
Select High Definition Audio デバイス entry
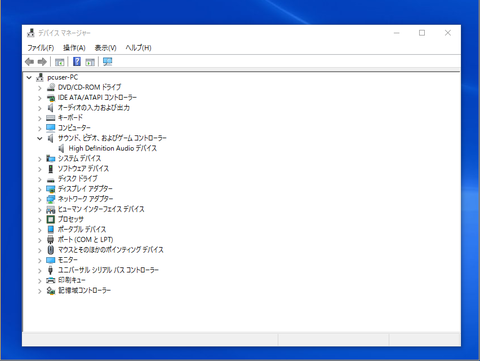[x=113, y=148]
